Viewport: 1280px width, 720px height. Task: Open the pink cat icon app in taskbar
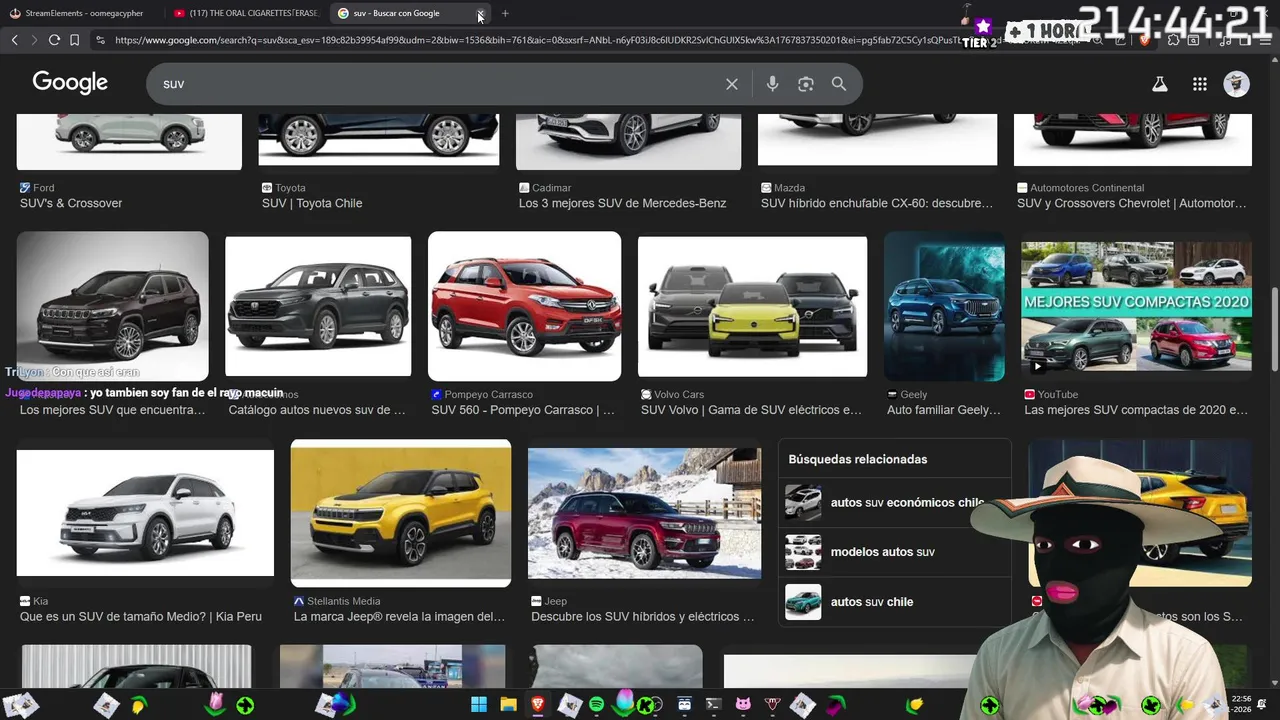743,705
